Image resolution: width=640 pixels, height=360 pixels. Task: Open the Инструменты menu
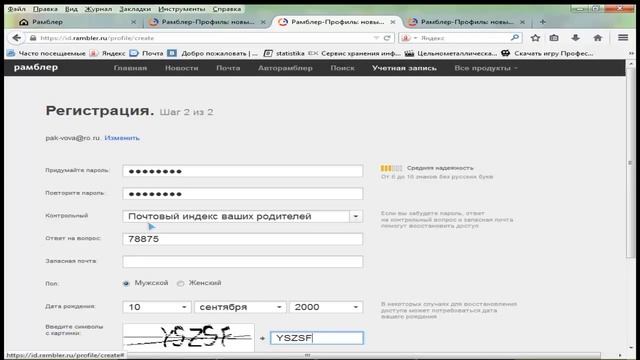(x=182, y=9)
